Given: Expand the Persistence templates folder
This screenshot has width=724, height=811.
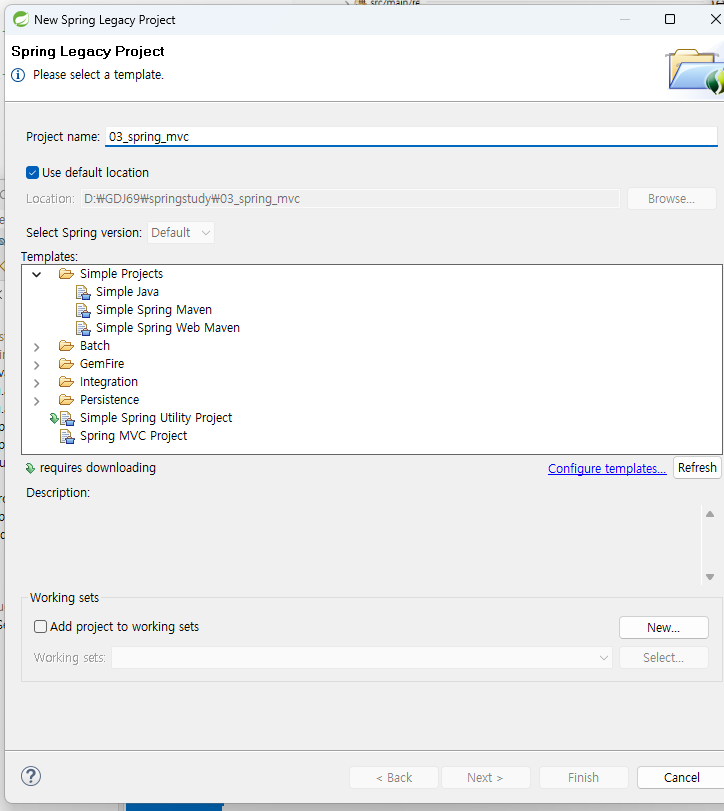Looking at the screenshot, I should (x=37, y=401).
